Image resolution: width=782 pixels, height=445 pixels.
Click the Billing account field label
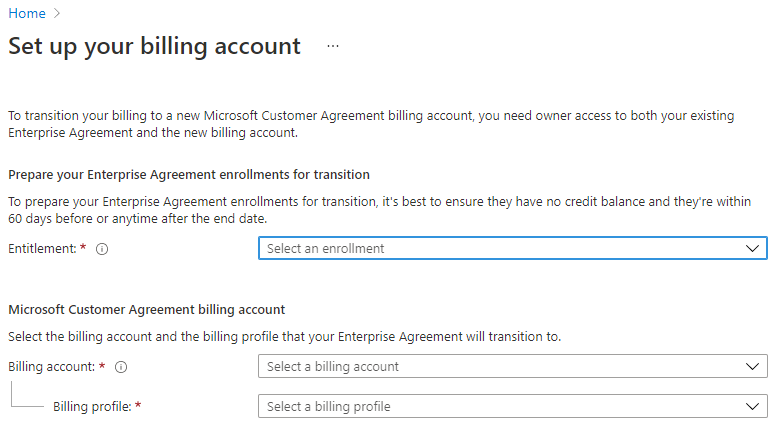coord(52,367)
